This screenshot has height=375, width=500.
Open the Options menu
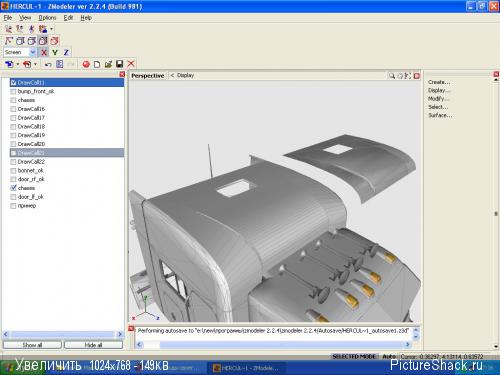coord(47,18)
